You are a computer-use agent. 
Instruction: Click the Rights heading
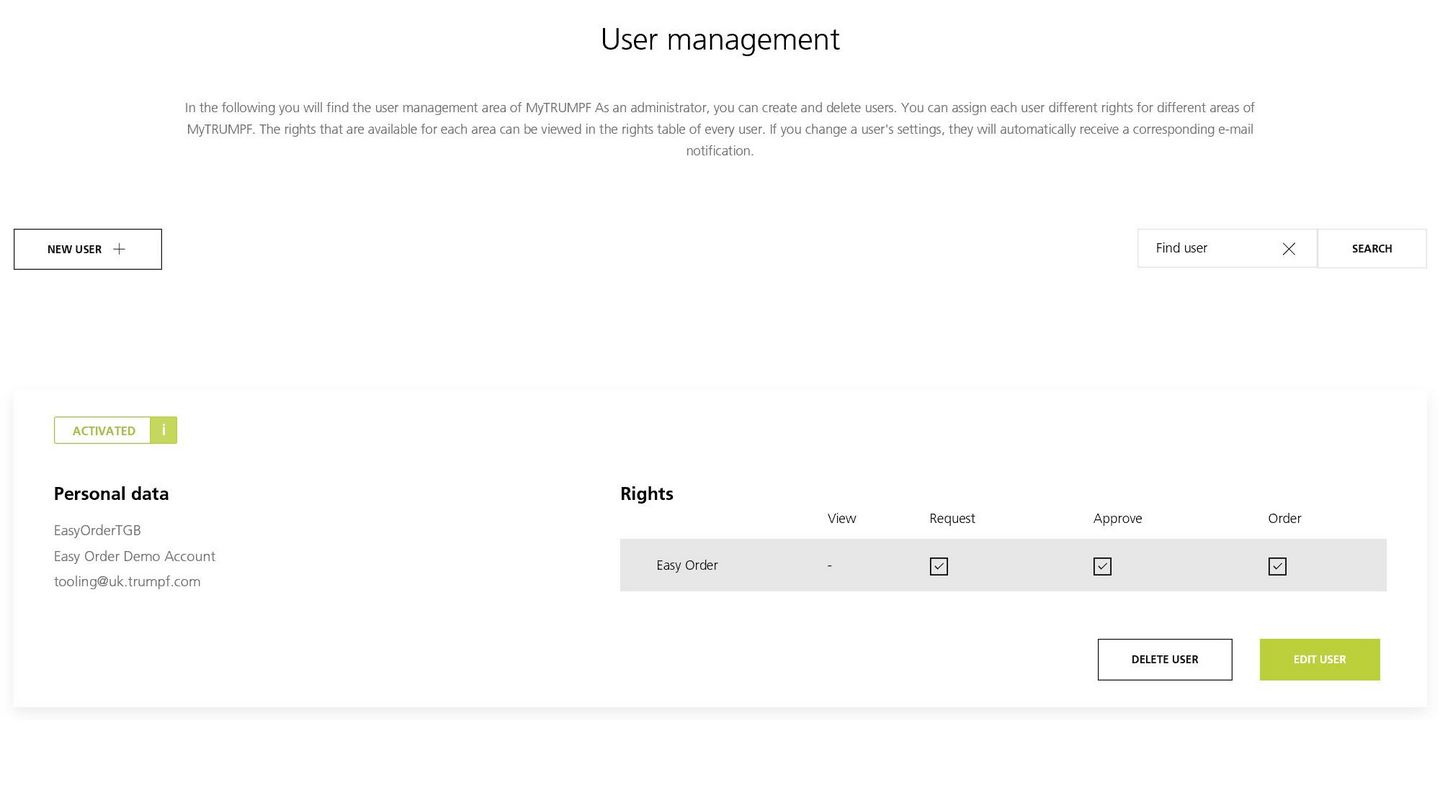(647, 493)
